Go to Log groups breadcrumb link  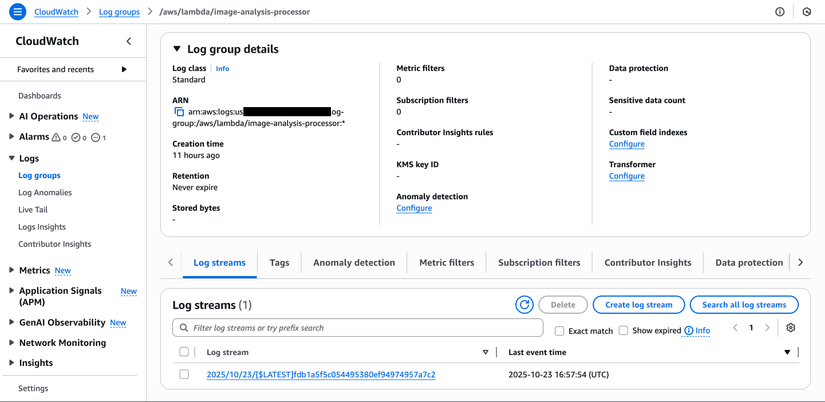pyautogui.click(x=119, y=12)
